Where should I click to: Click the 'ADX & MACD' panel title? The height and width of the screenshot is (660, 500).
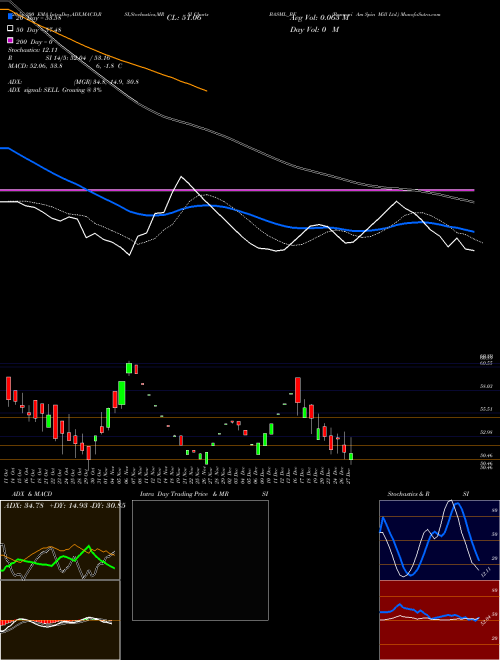click(32, 494)
